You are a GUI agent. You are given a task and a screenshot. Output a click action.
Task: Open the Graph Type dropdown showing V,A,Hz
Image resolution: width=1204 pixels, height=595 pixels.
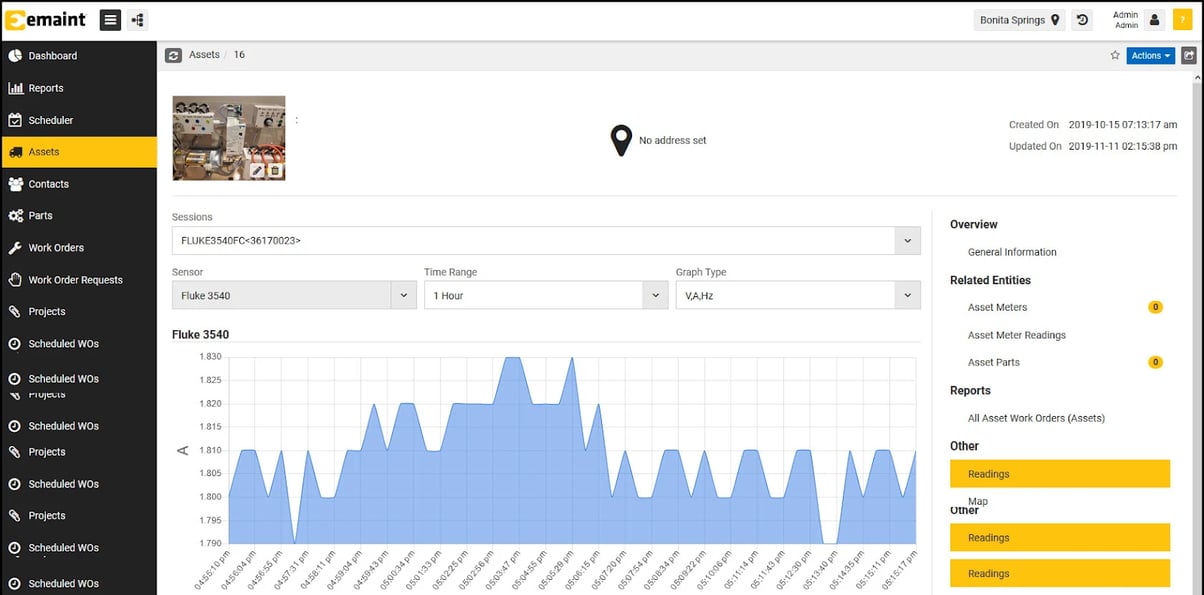tap(907, 294)
